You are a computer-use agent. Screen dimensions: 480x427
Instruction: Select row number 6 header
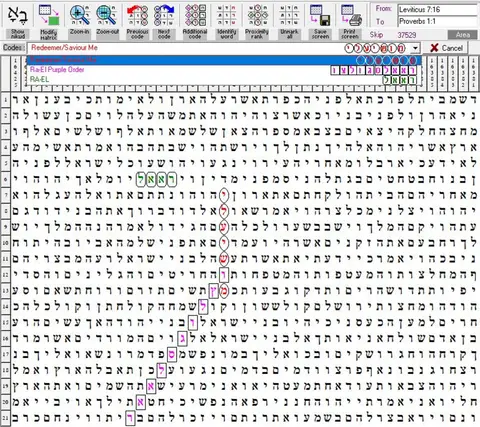5,179
